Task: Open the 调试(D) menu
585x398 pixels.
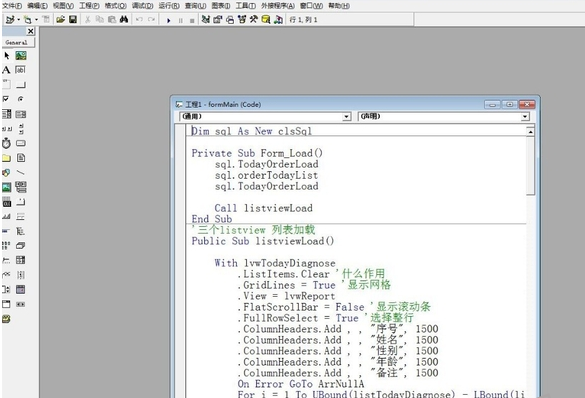Action: tap(143, 6)
